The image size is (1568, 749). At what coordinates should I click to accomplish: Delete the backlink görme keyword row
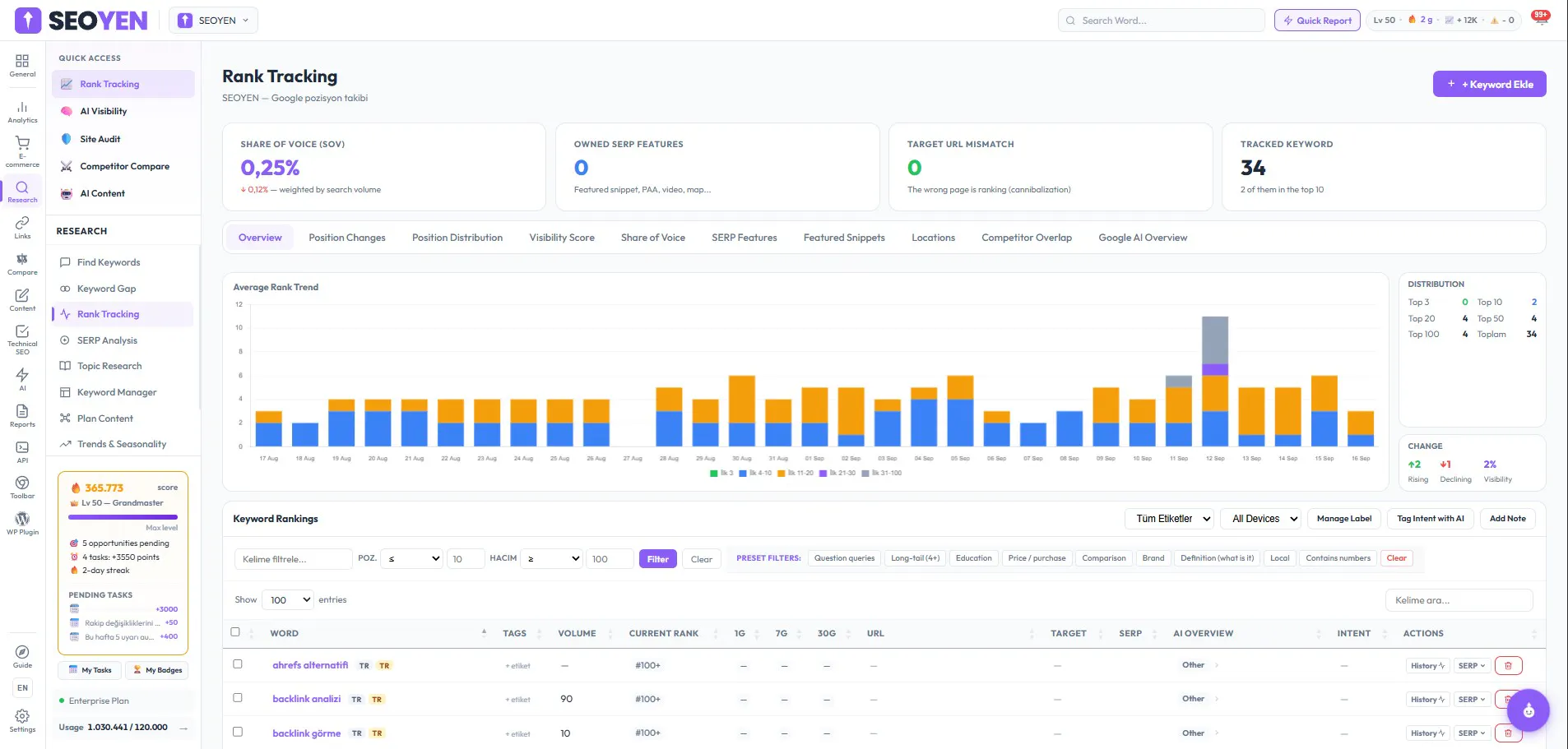coord(1508,733)
